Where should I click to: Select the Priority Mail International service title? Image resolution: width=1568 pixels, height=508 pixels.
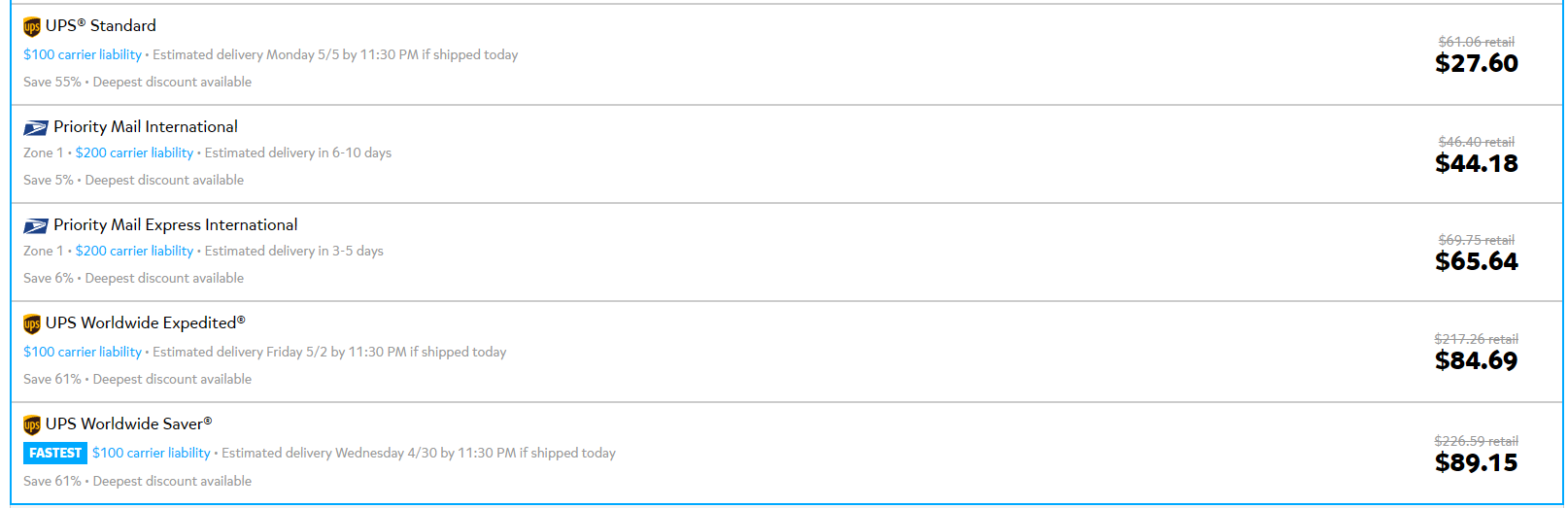point(146,126)
